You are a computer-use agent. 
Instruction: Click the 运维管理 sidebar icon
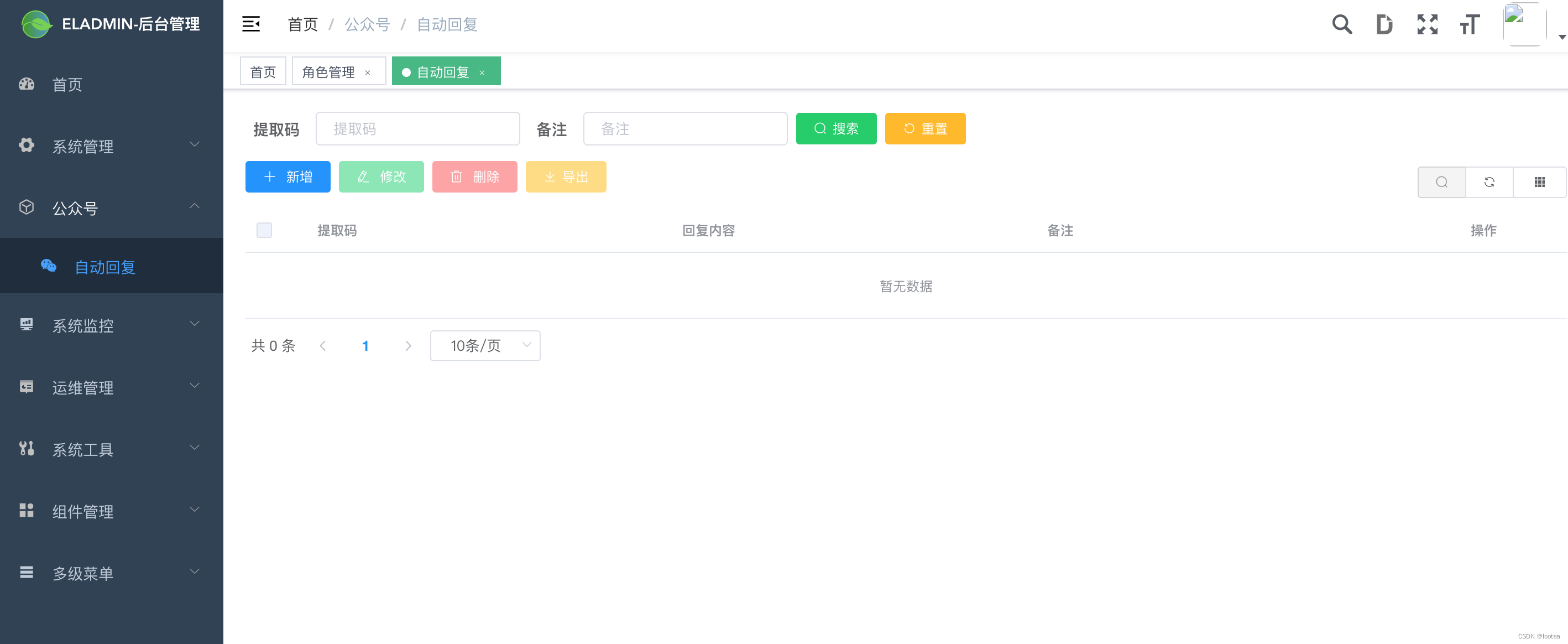pyautogui.click(x=26, y=387)
